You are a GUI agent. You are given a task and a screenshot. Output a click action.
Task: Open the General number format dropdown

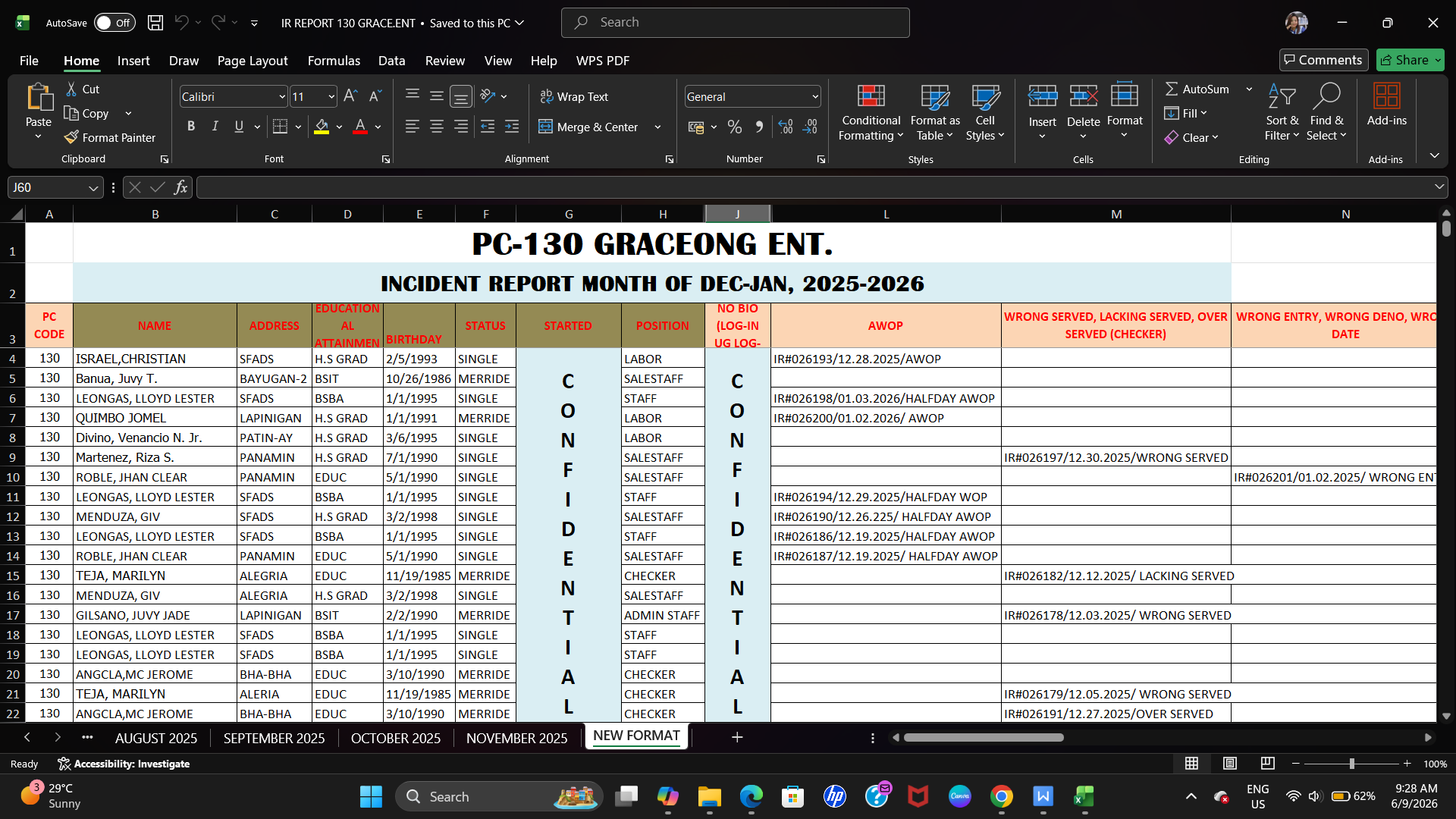point(815,96)
